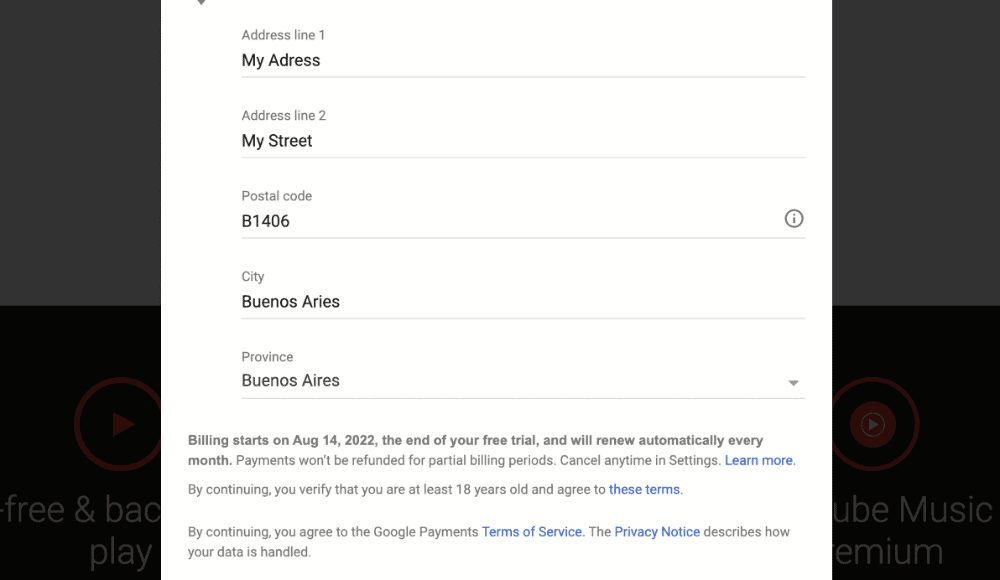The image size is (1000, 580).
Task: View the Privacy Notice link
Action: tap(657, 532)
